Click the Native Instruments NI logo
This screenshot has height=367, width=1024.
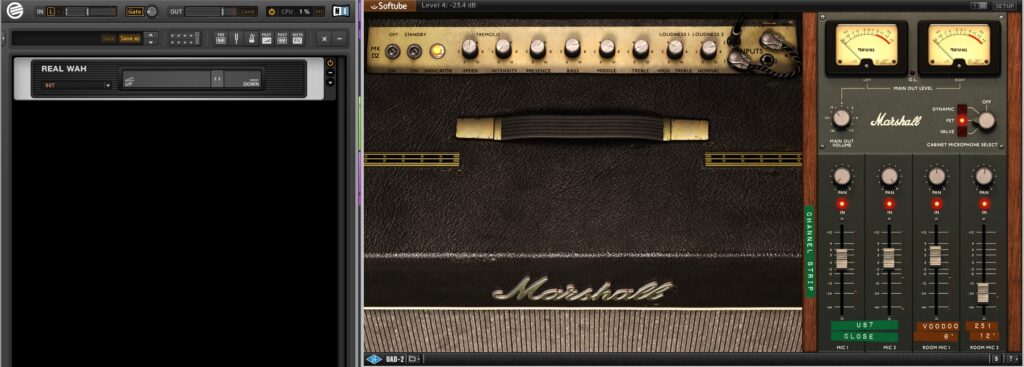pos(340,11)
